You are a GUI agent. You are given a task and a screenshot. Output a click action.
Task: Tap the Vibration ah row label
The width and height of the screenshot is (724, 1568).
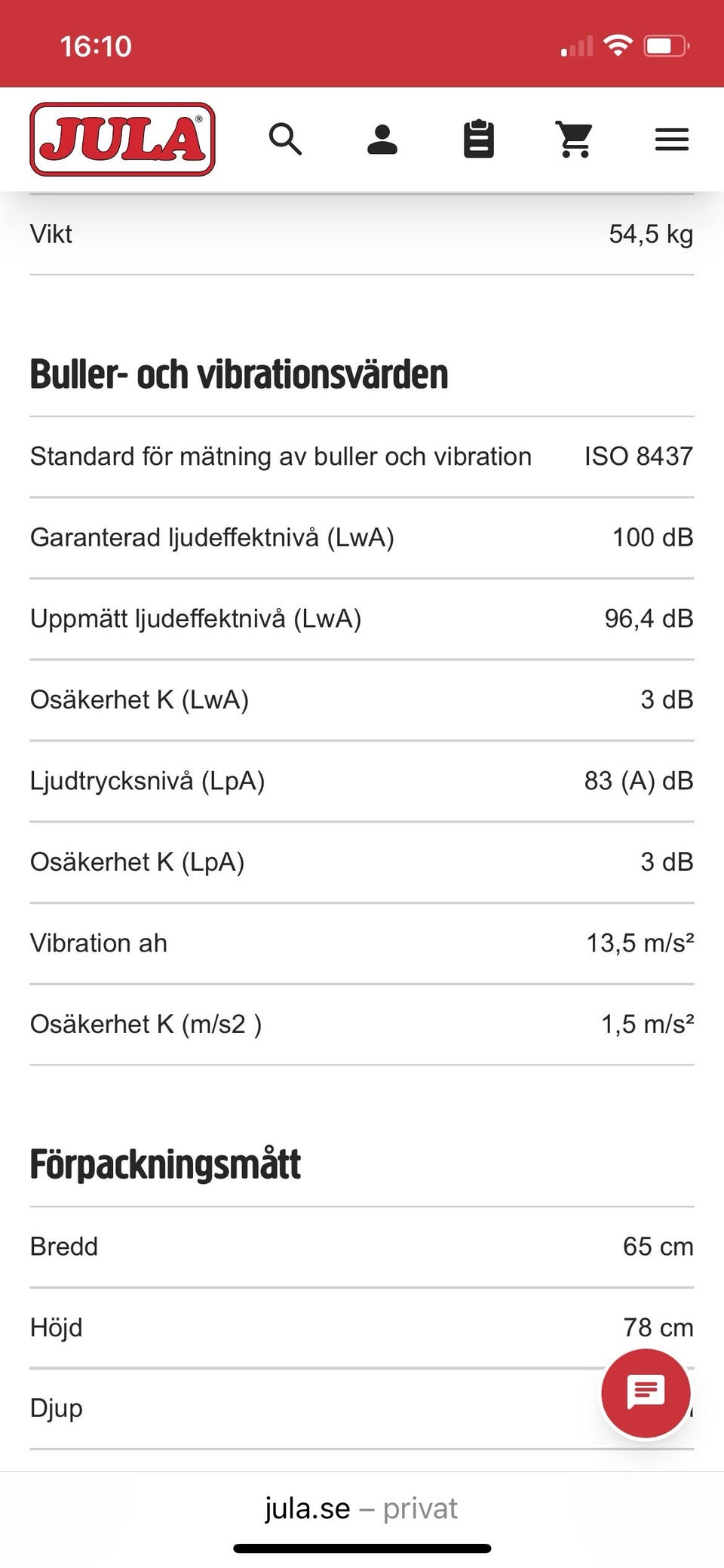tap(99, 943)
